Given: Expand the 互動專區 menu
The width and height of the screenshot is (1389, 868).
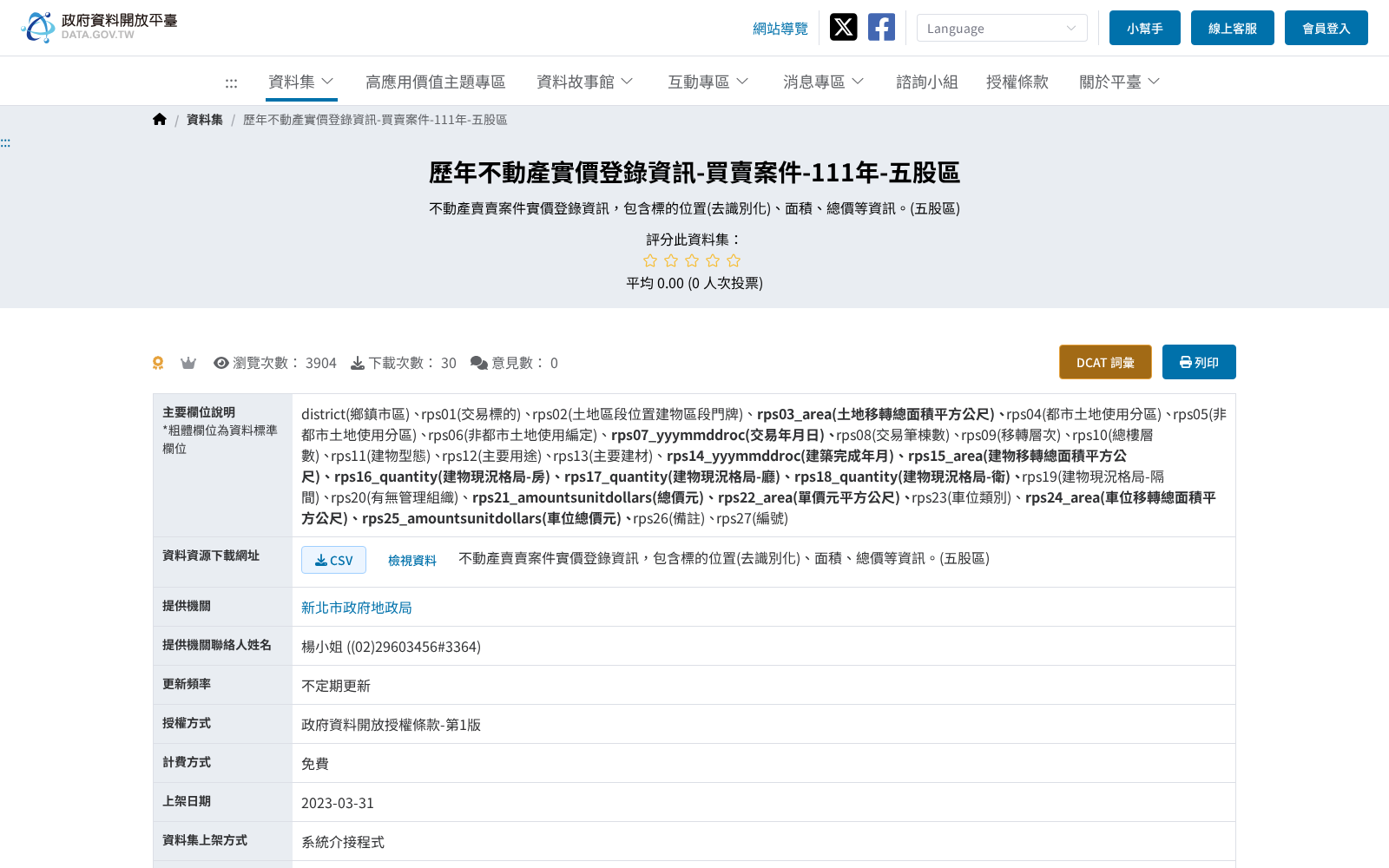Looking at the screenshot, I should (708, 82).
